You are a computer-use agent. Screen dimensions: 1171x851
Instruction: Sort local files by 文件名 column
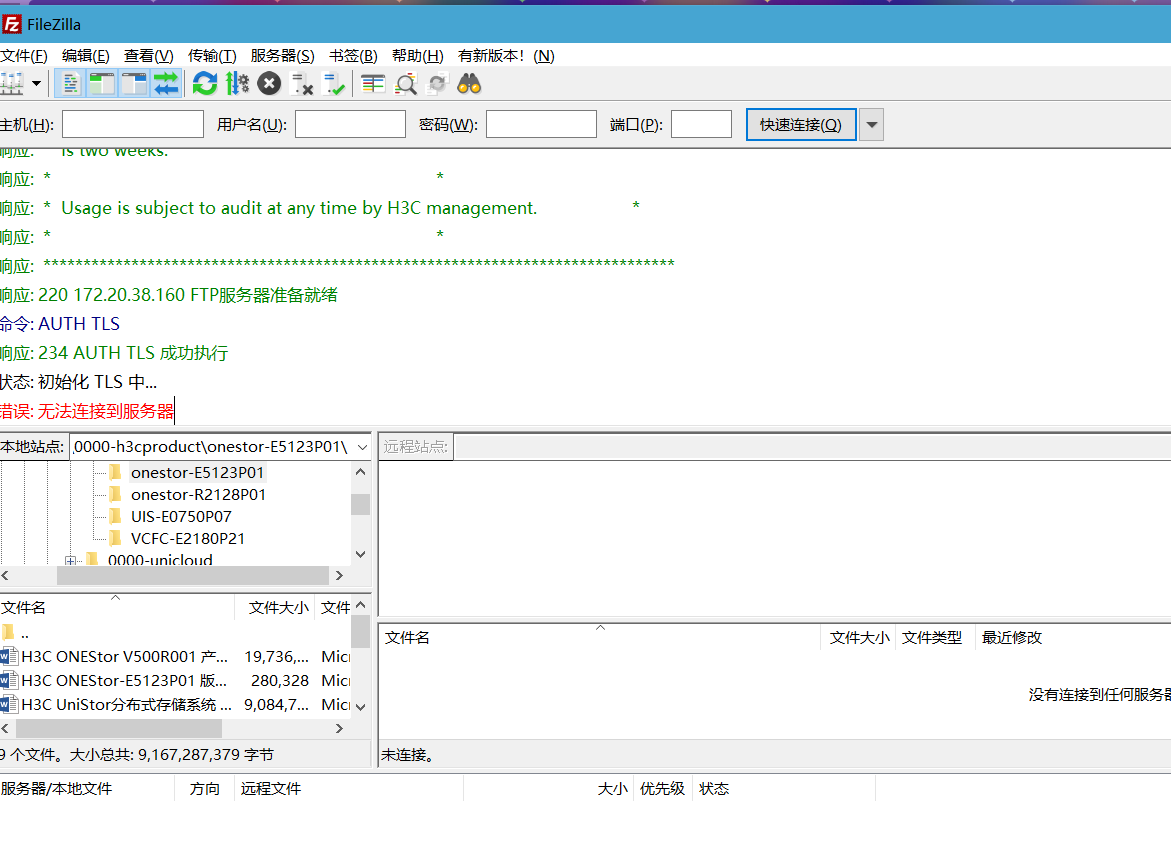(117, 608)
